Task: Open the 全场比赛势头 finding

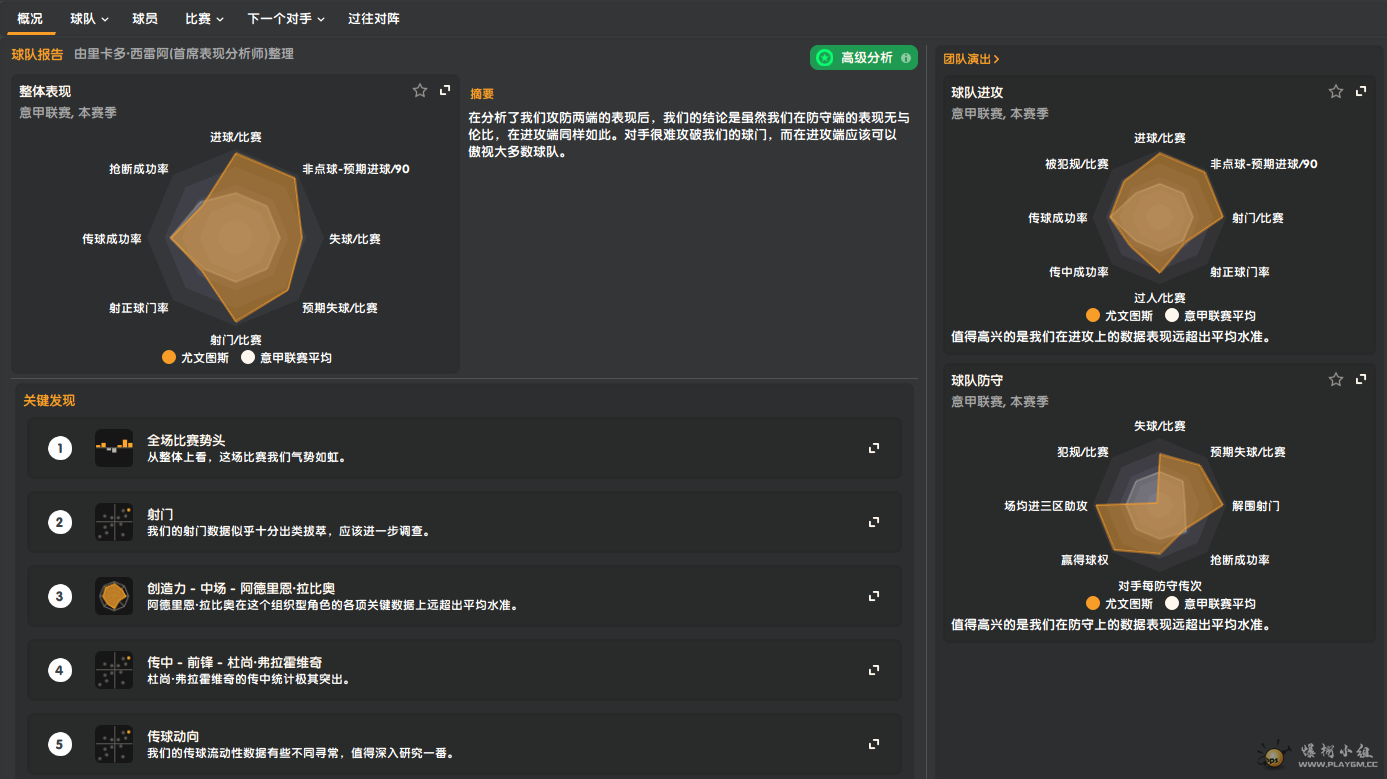Action: [464, 448]
